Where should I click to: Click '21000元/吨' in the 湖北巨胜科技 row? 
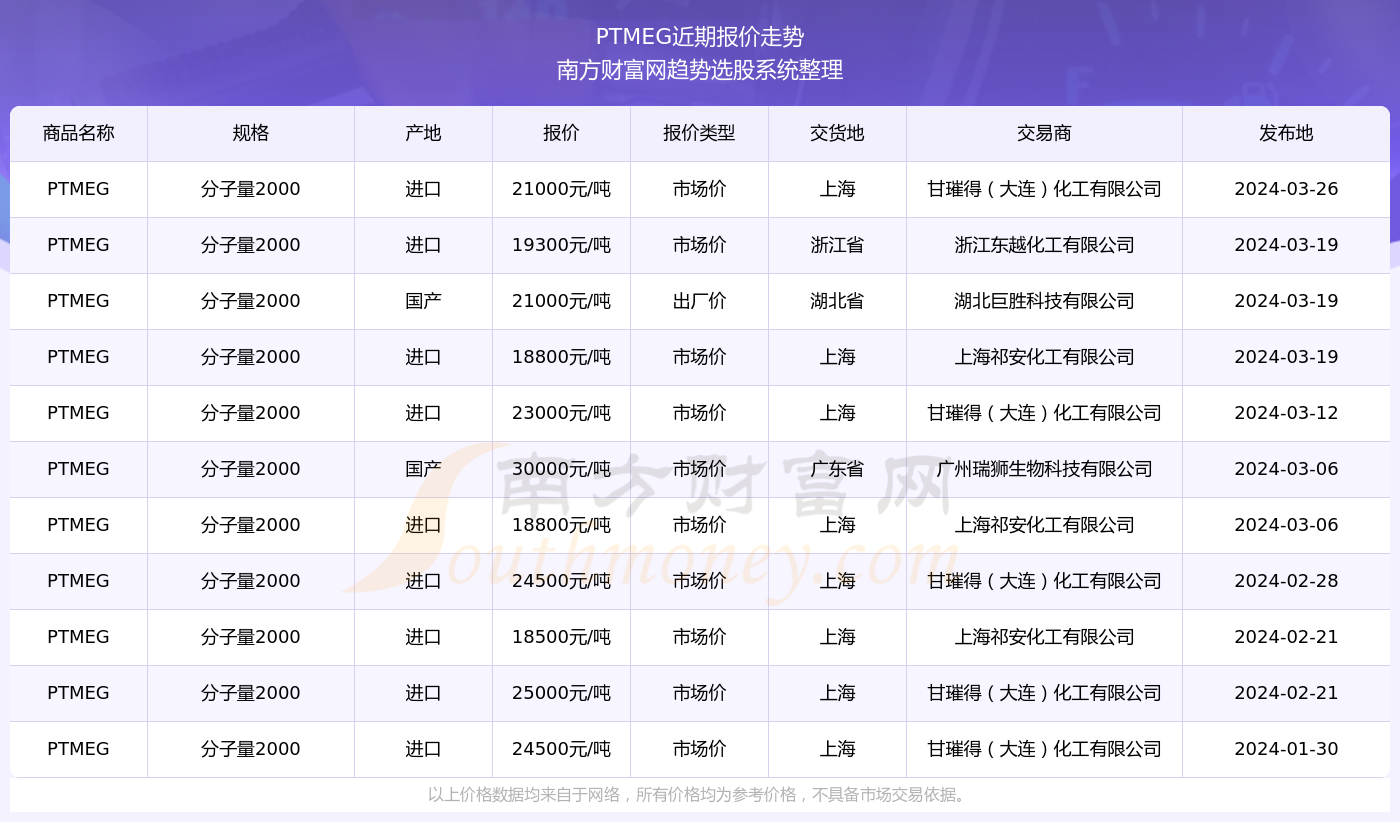(561, 301)
